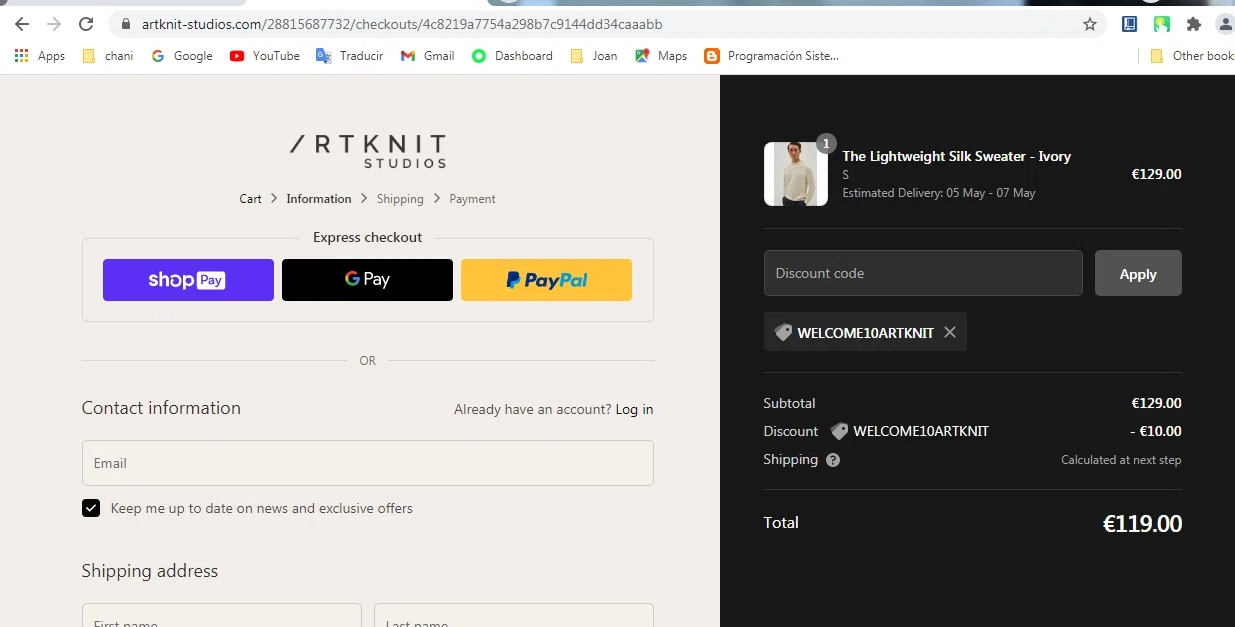
Task: Remove WELCOME10ARTKNIT discount with X icon
Action: click(x=950, y=332)
